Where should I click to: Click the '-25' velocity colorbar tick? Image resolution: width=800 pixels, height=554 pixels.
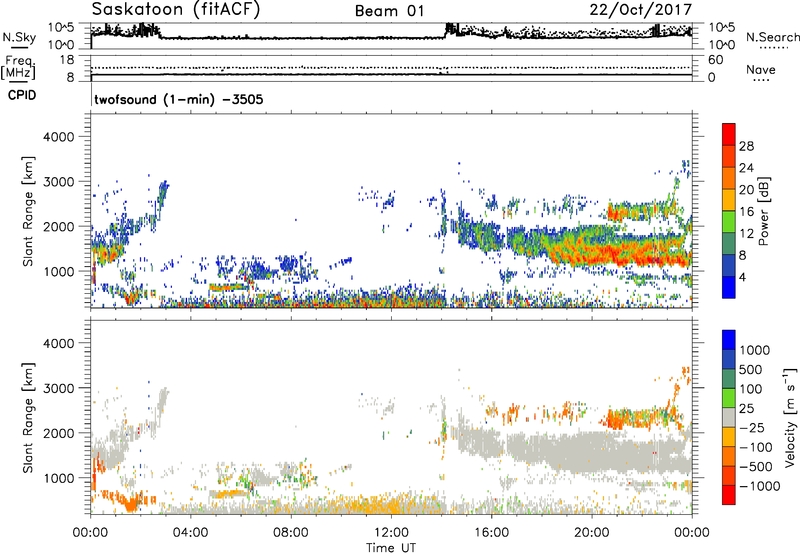(752, 428)
